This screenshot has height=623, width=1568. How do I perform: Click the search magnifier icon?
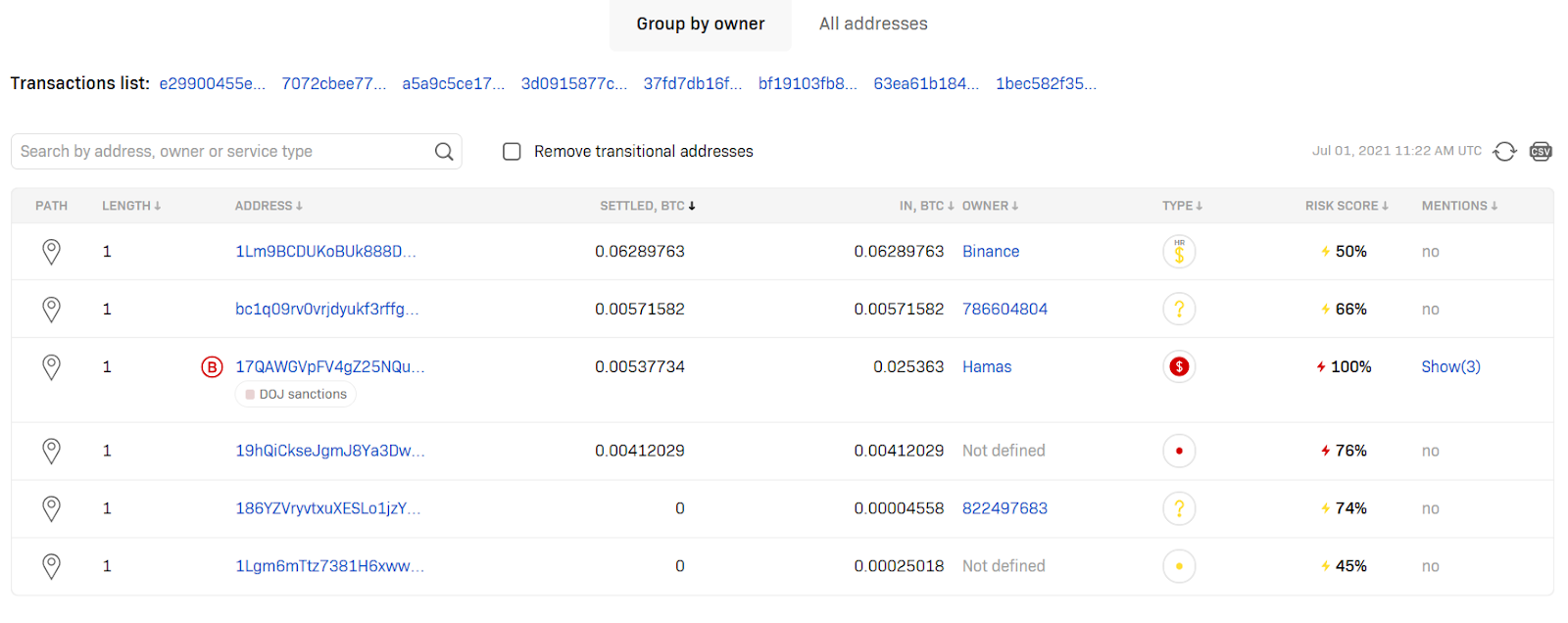444,151
